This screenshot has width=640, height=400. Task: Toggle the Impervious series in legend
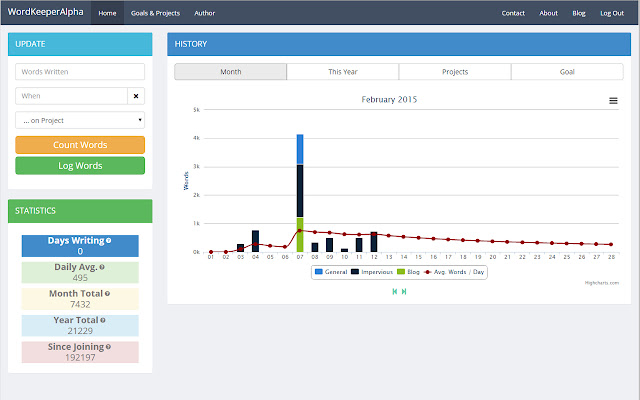coord(371,272)
